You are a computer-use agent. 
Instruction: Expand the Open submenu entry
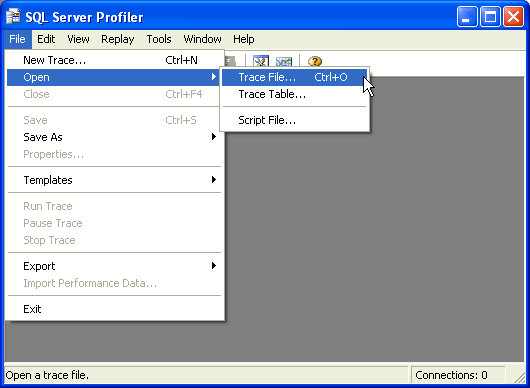(x=113, y=77)
